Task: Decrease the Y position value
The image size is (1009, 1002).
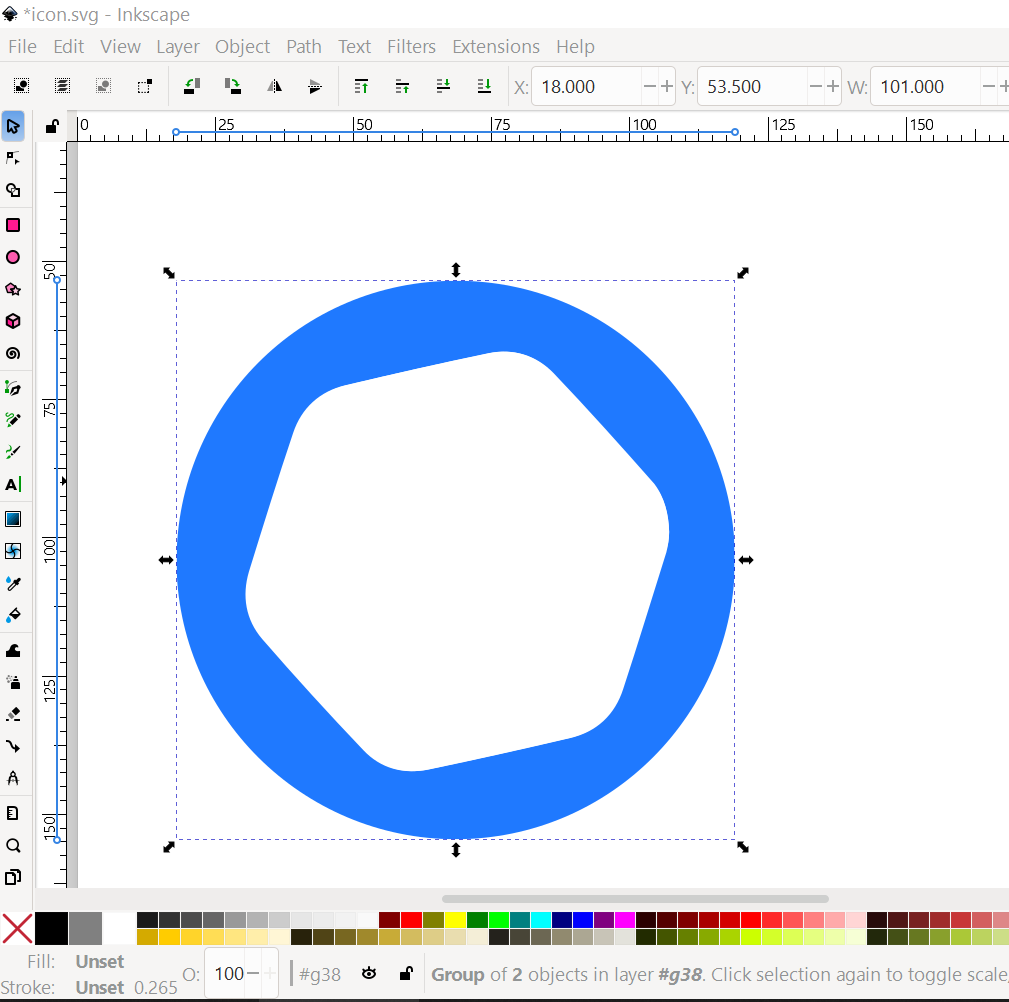Action: coord(815,87)
